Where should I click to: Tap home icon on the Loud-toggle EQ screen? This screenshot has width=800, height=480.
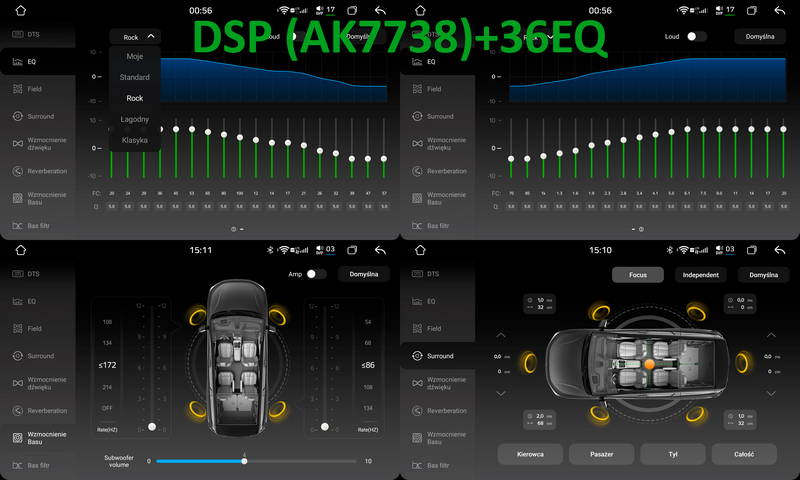click(x=420, y=10)
